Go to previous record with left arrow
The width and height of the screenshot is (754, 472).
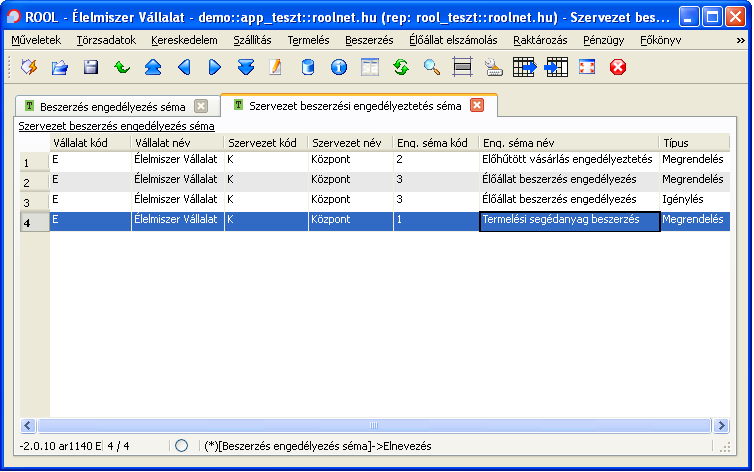pos(183,67)
